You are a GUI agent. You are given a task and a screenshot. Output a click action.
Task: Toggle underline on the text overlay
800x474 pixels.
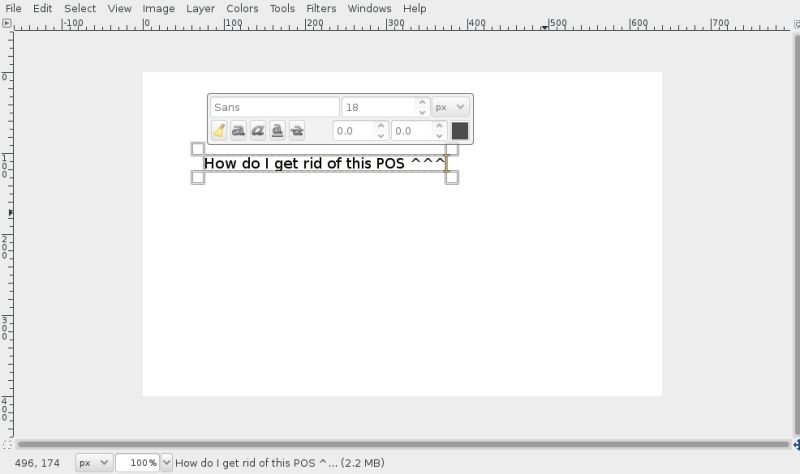277,131
